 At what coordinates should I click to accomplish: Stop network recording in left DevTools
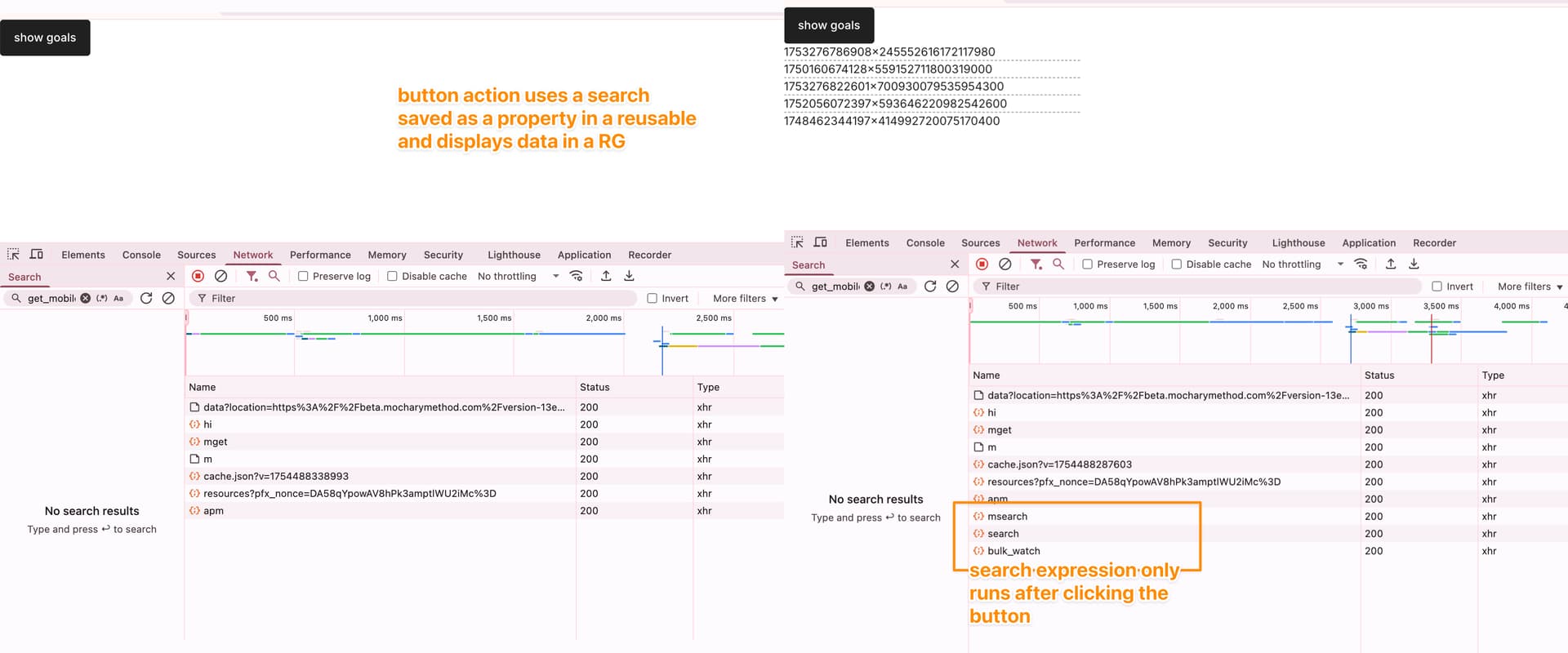click(x=198, y=276)
